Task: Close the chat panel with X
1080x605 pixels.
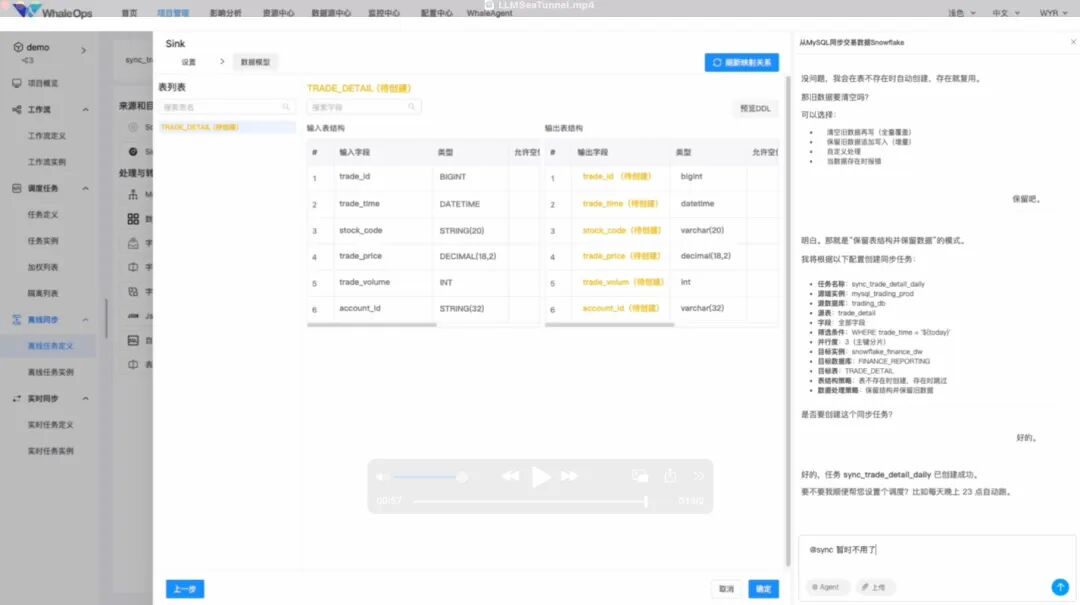Action: coord(1073,42)
